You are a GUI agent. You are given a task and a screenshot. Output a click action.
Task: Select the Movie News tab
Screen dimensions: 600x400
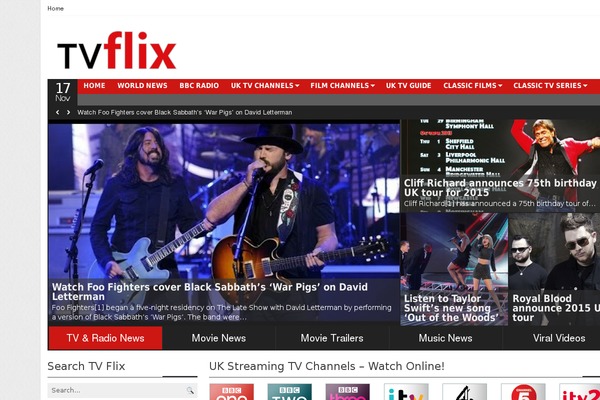[219, 338]
